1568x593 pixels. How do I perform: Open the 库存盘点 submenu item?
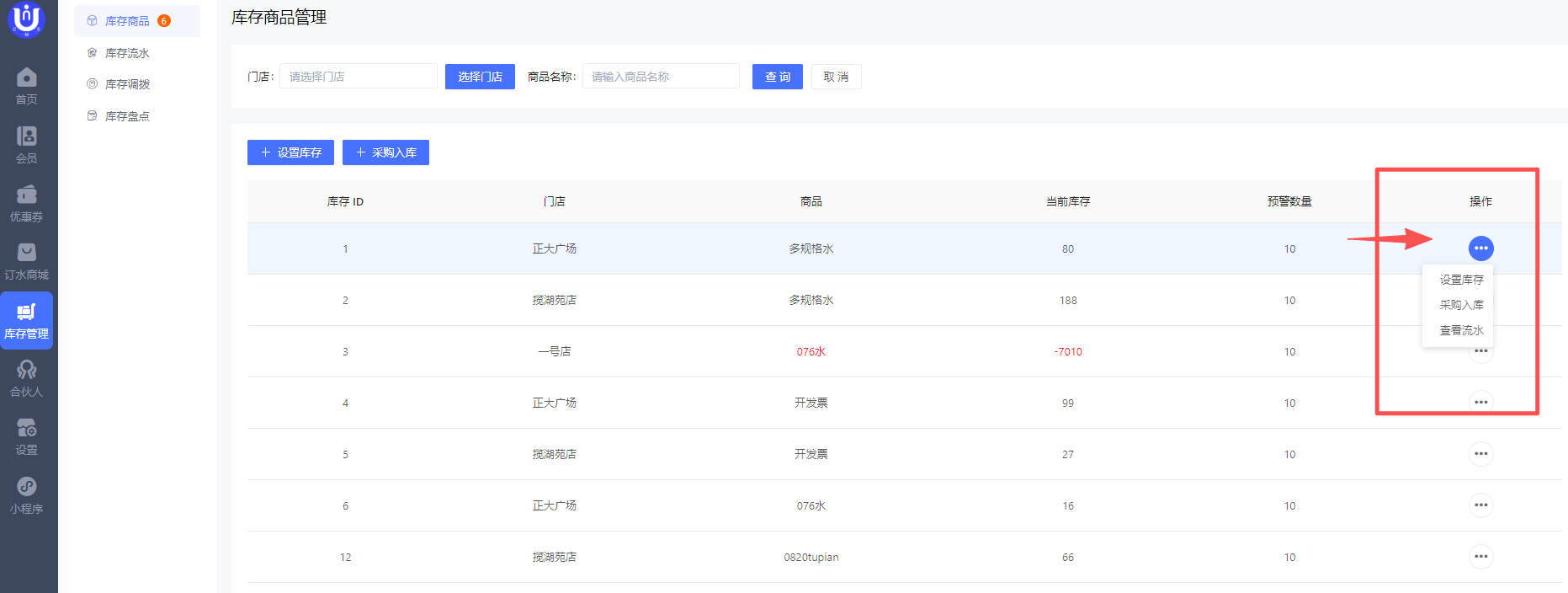[x=127, y=116]
